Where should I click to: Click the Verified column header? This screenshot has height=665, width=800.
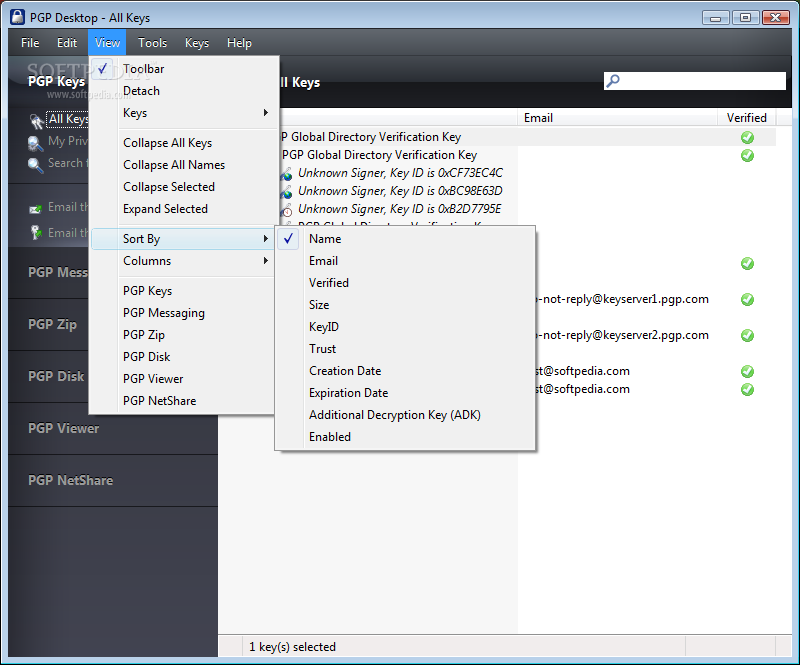746,117
